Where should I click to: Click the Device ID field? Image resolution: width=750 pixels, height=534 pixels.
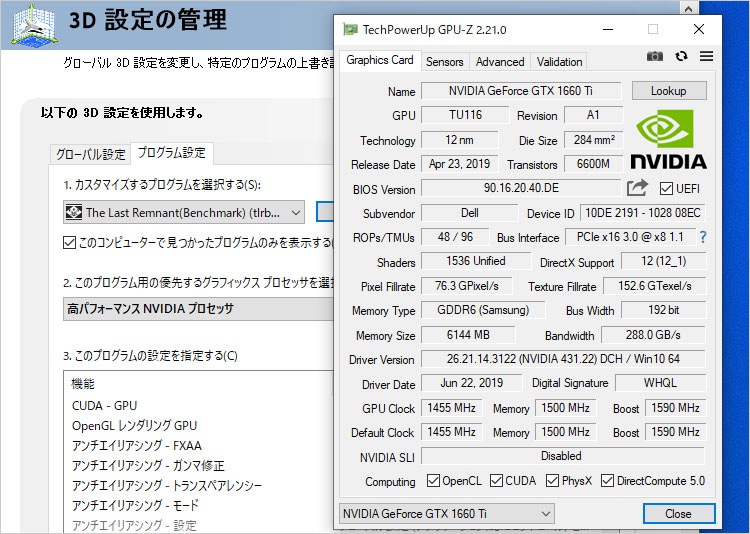[x=642, y=213]
